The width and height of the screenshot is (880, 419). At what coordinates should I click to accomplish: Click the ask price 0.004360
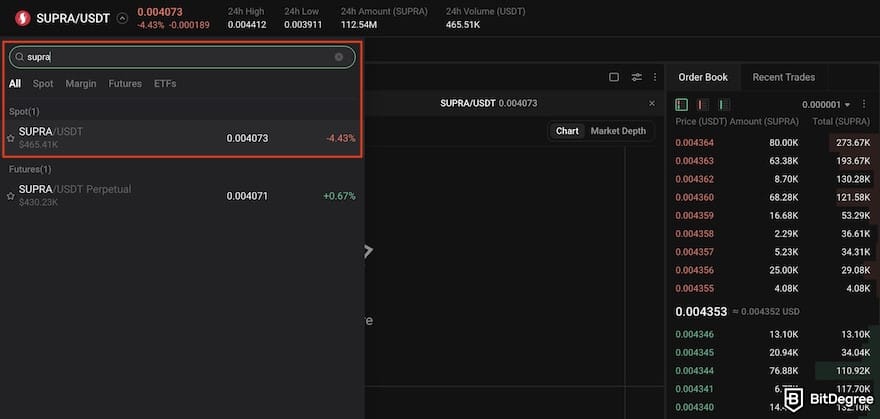pyautogui.click(x=694, y=197)
